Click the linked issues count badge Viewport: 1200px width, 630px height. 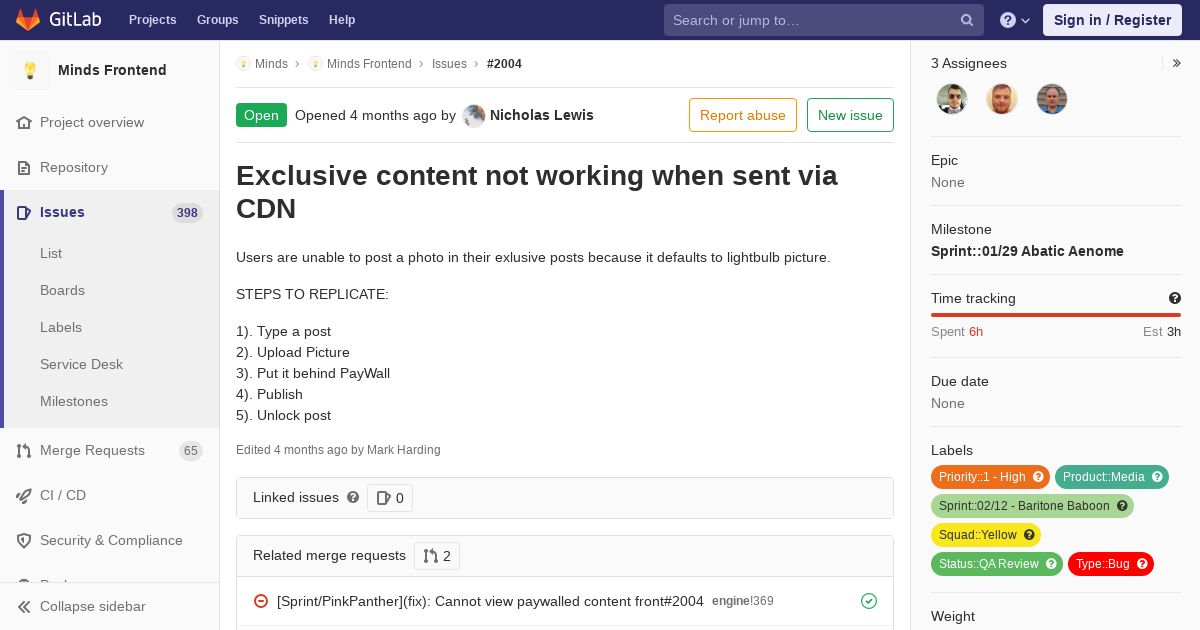[390, 498]
